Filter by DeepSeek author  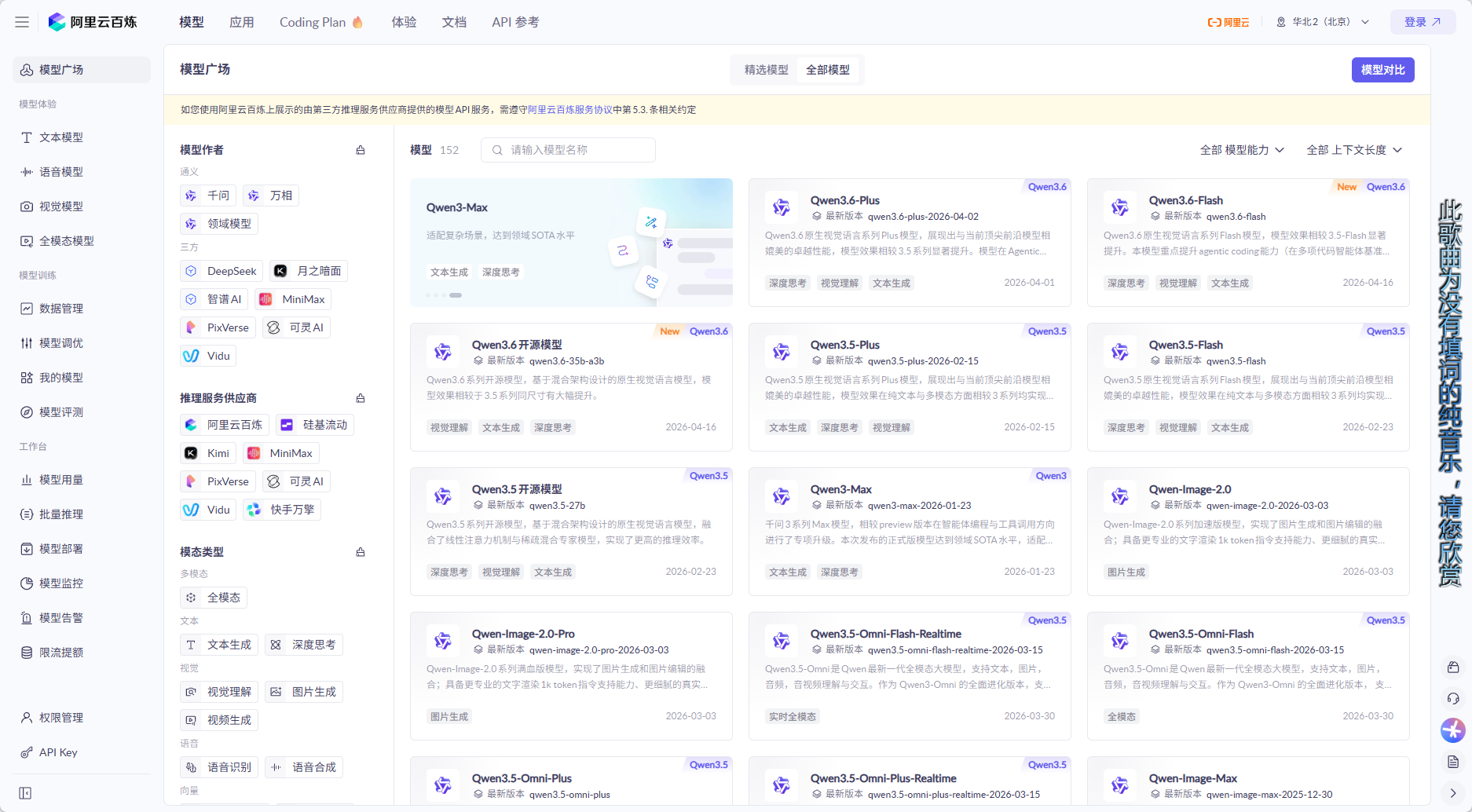[x=222, y=271]
